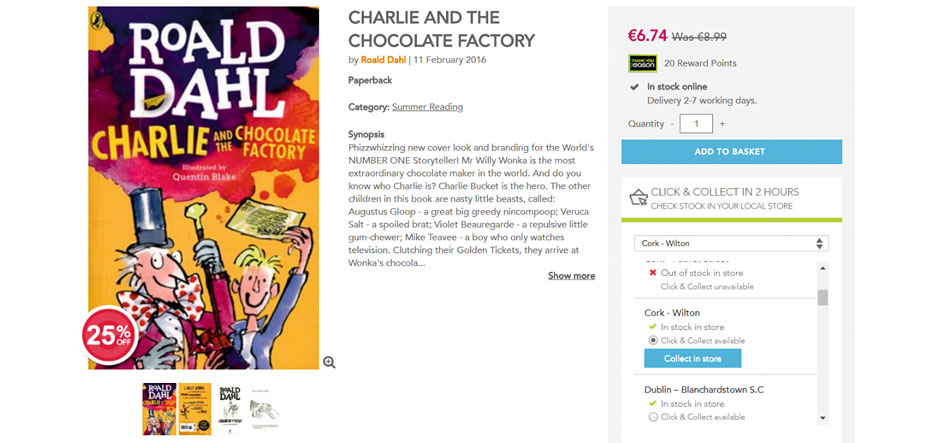Decrease quantity with the minus sign

(x=672, y=124)
